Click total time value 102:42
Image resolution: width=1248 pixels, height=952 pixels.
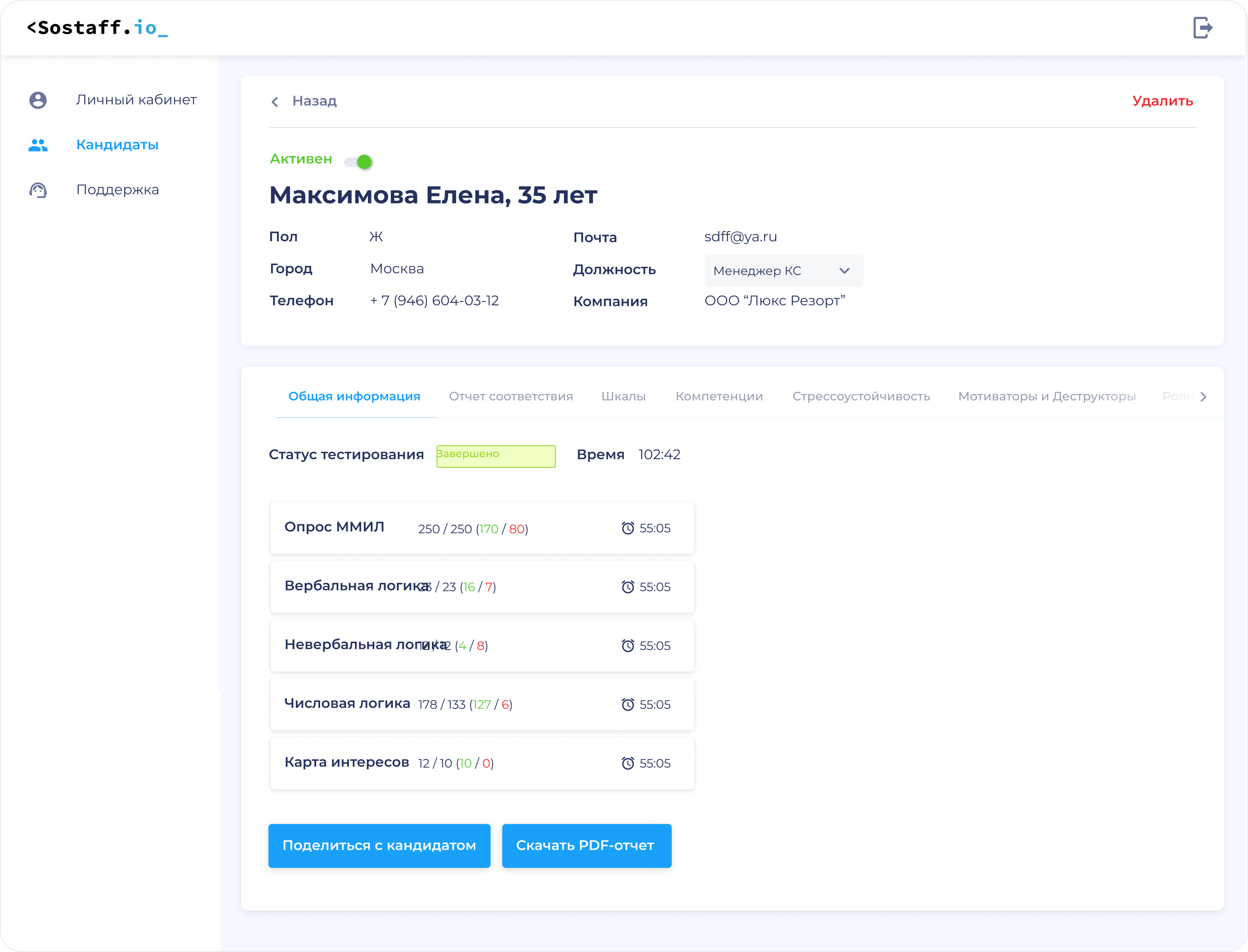pyautogui.click(x=659, y=454)
